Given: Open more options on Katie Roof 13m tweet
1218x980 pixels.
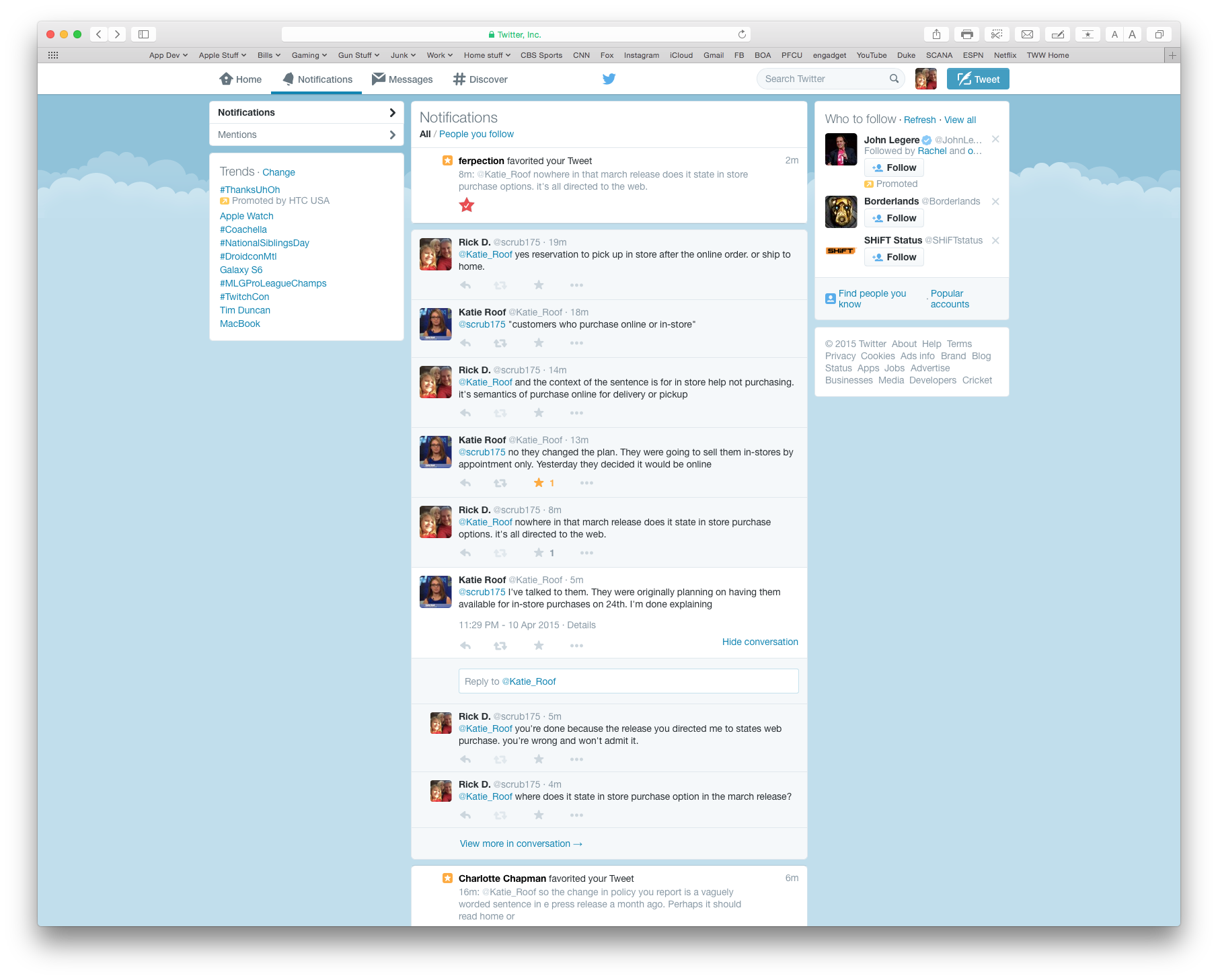Looking at the screenshot, I should [x=586, y=483].
